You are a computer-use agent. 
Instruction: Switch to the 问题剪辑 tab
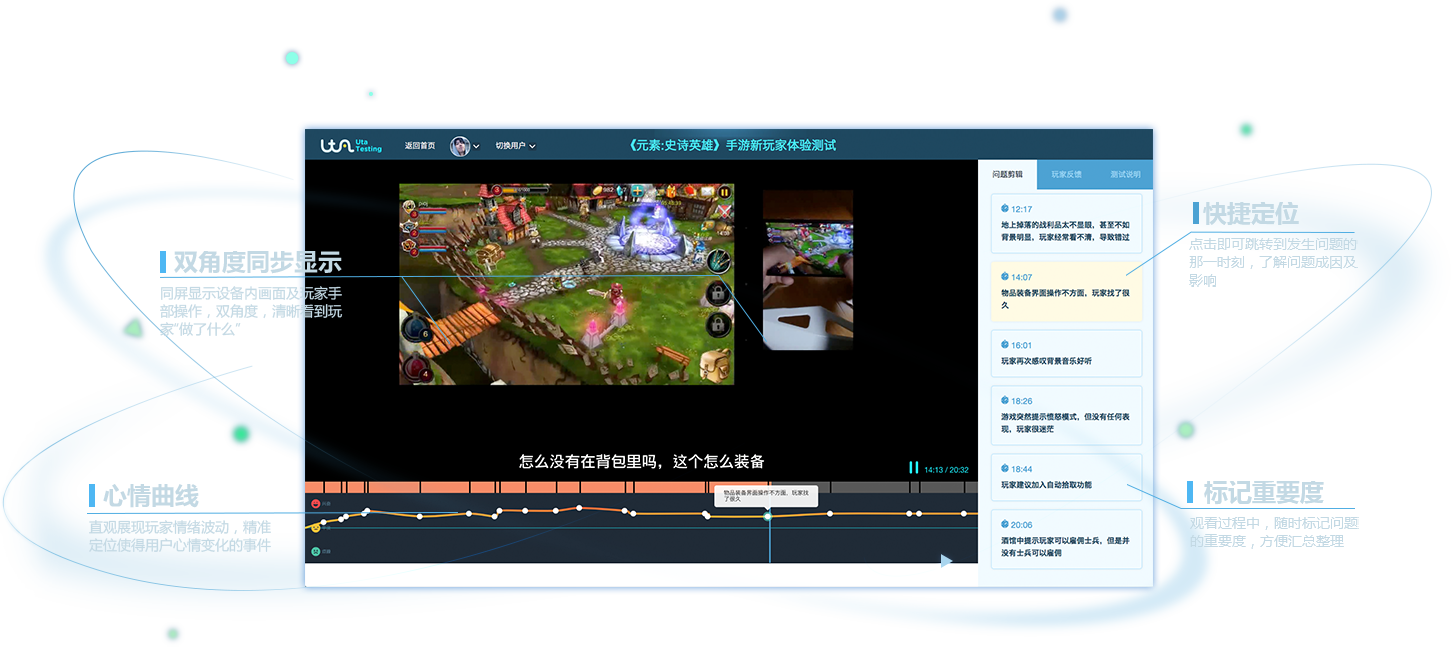click(1007, 174)
